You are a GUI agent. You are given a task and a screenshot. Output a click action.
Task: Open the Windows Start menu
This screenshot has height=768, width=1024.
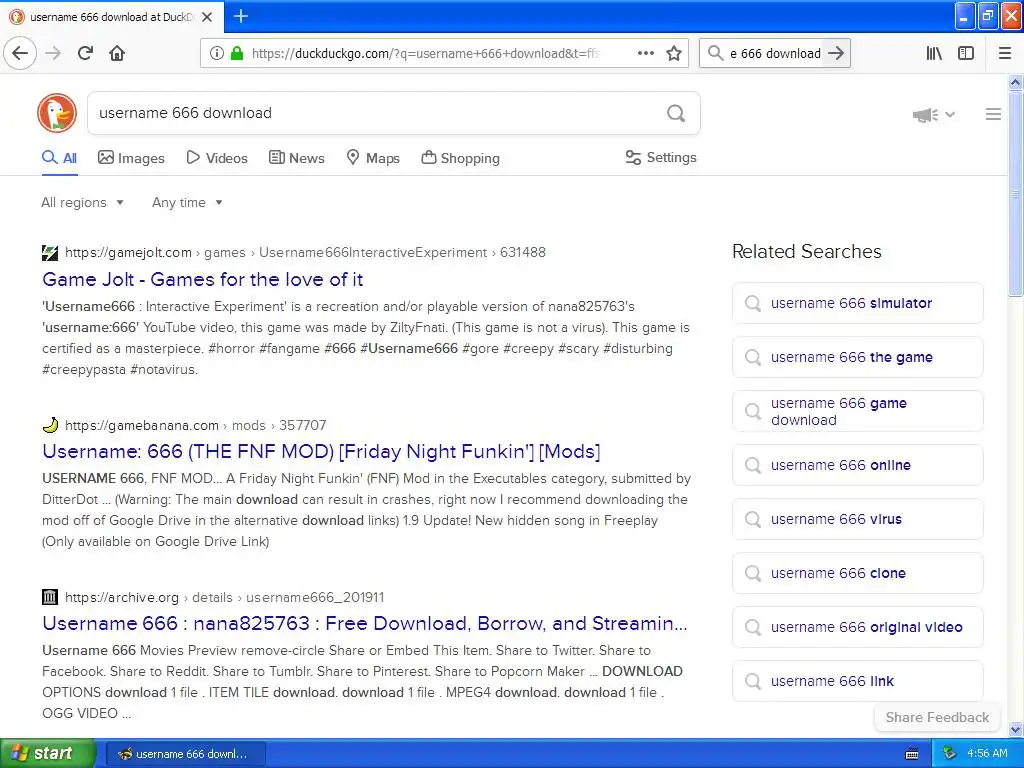(x=47, y=753)
